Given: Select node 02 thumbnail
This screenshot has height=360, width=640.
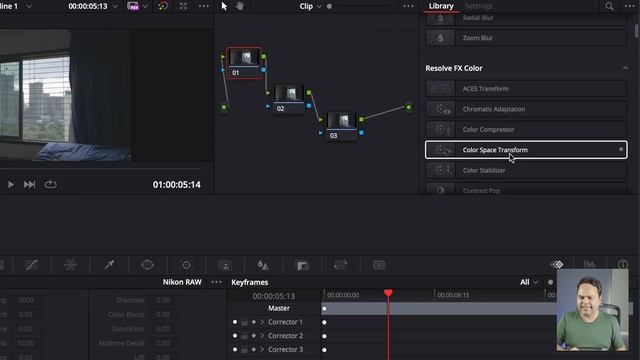Looking at the screenshot, I should point(289,93).
